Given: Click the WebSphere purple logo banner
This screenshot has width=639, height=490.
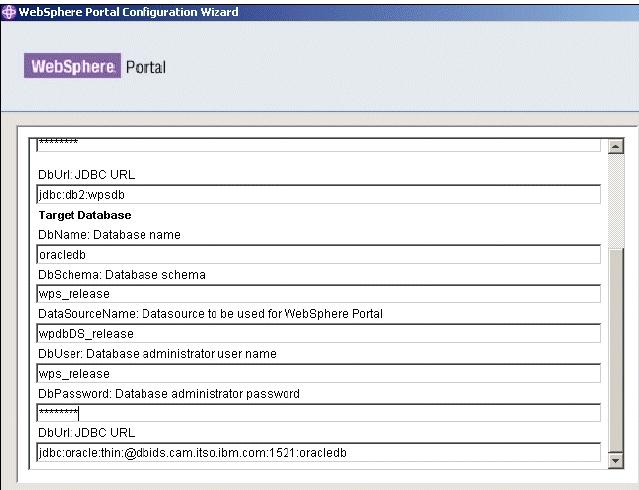Looking at the screenshot, I should click(x=73, y=66).
